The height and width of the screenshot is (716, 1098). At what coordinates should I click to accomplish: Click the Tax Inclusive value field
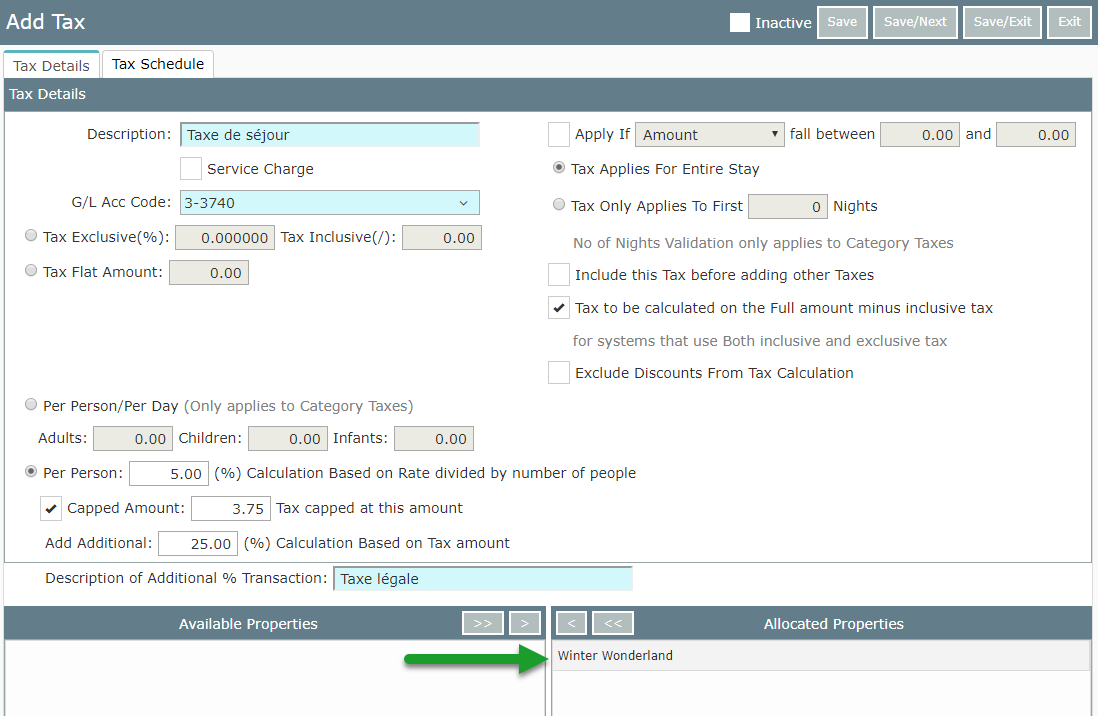pos(442,238)
